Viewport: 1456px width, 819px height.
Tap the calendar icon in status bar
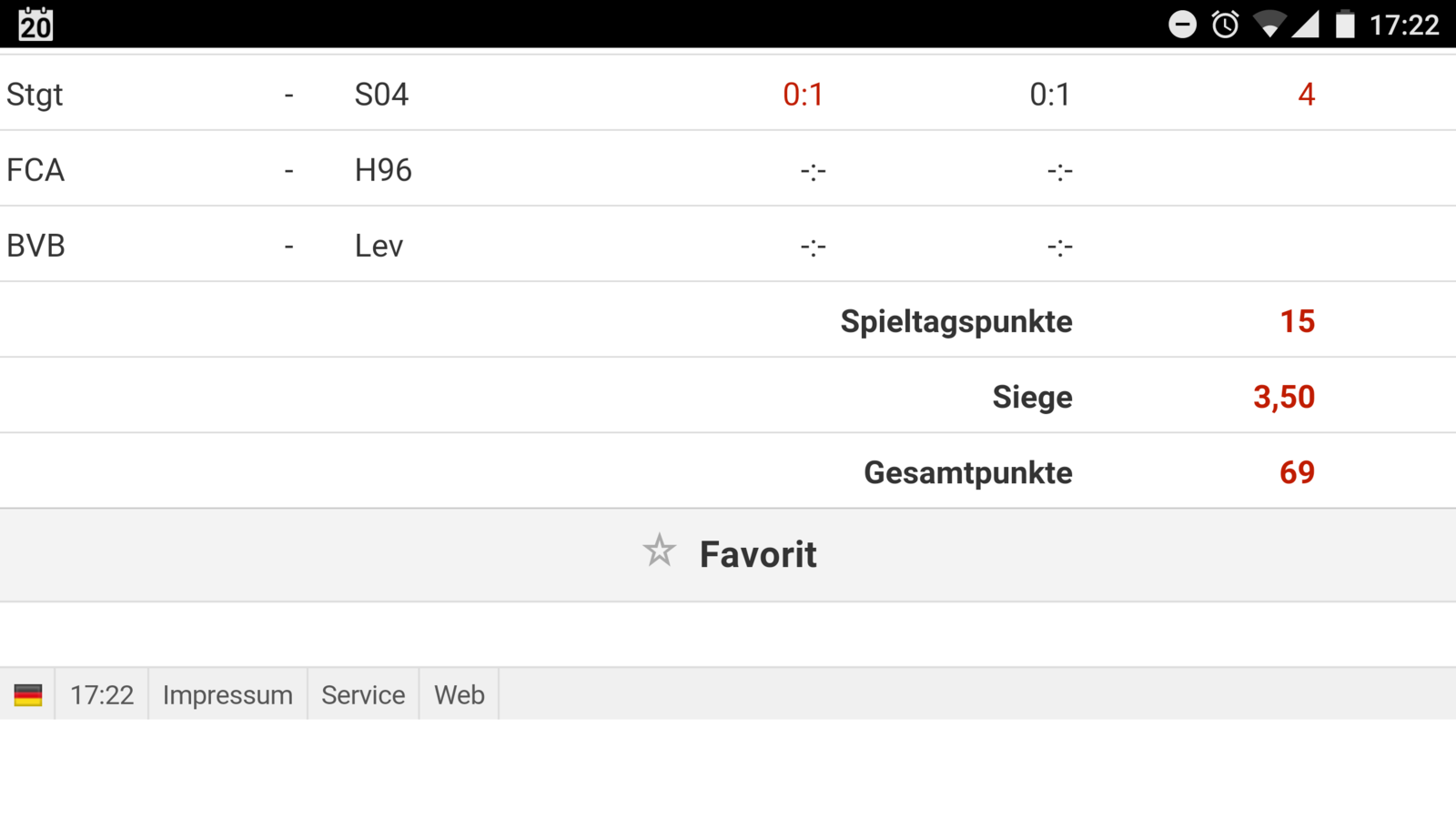coord(35,24)
